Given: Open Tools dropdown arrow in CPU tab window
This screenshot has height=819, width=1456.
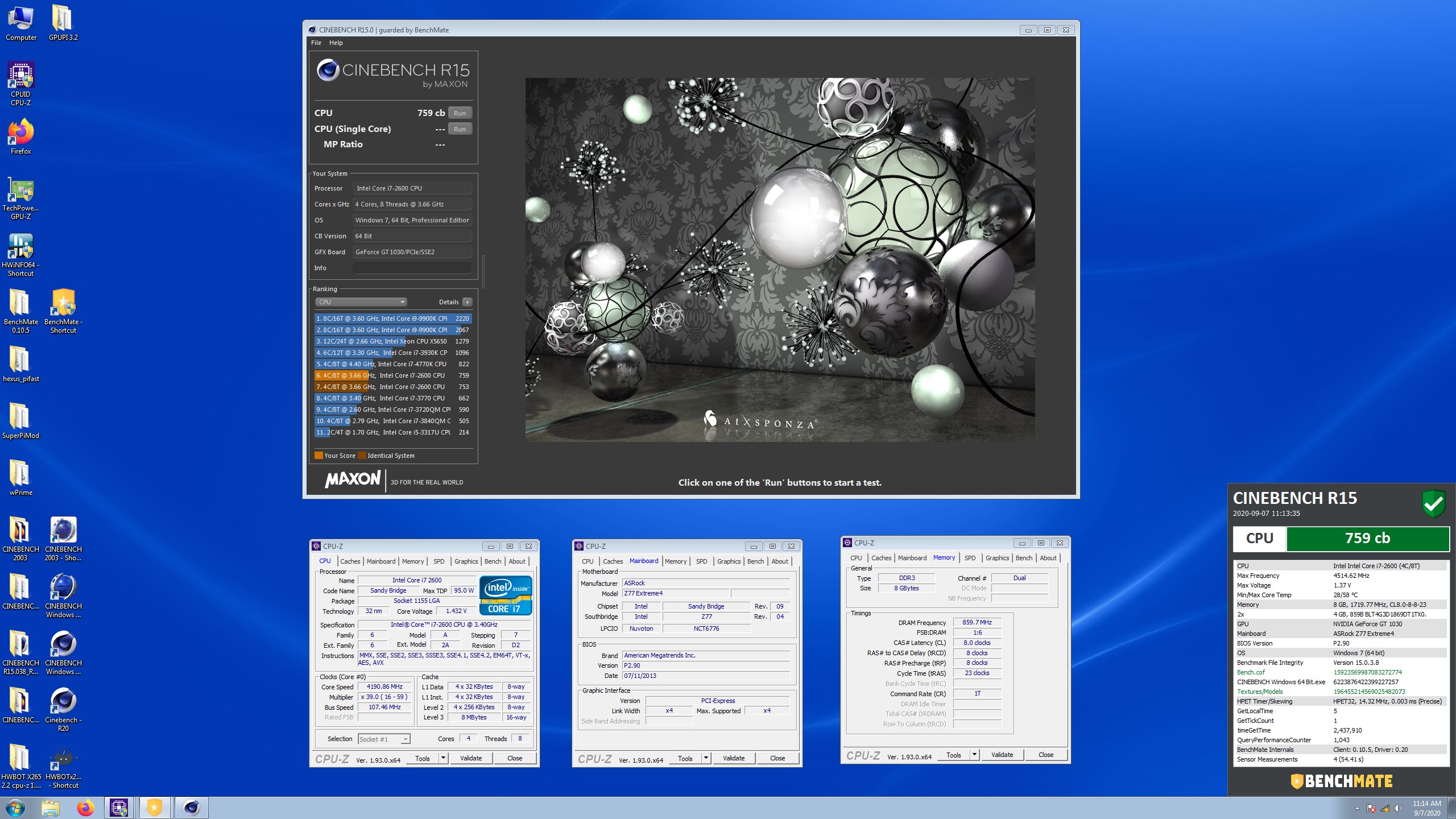Looking at the screenshot, I should coord(443,758).
